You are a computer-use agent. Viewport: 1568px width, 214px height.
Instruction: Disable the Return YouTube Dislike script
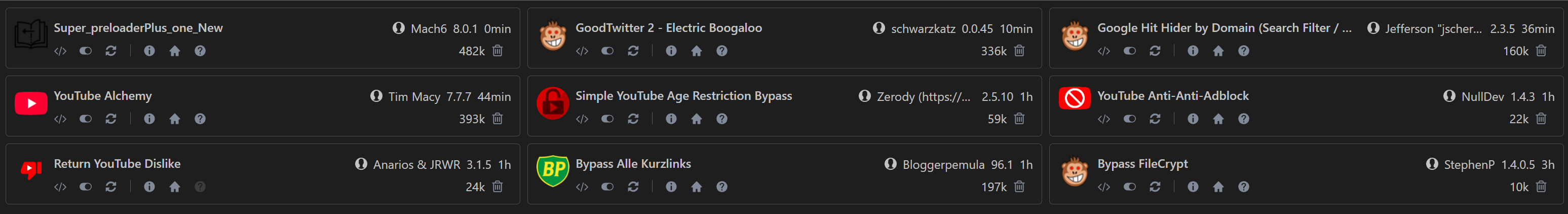pyautogui.click(x=86, y=187)
